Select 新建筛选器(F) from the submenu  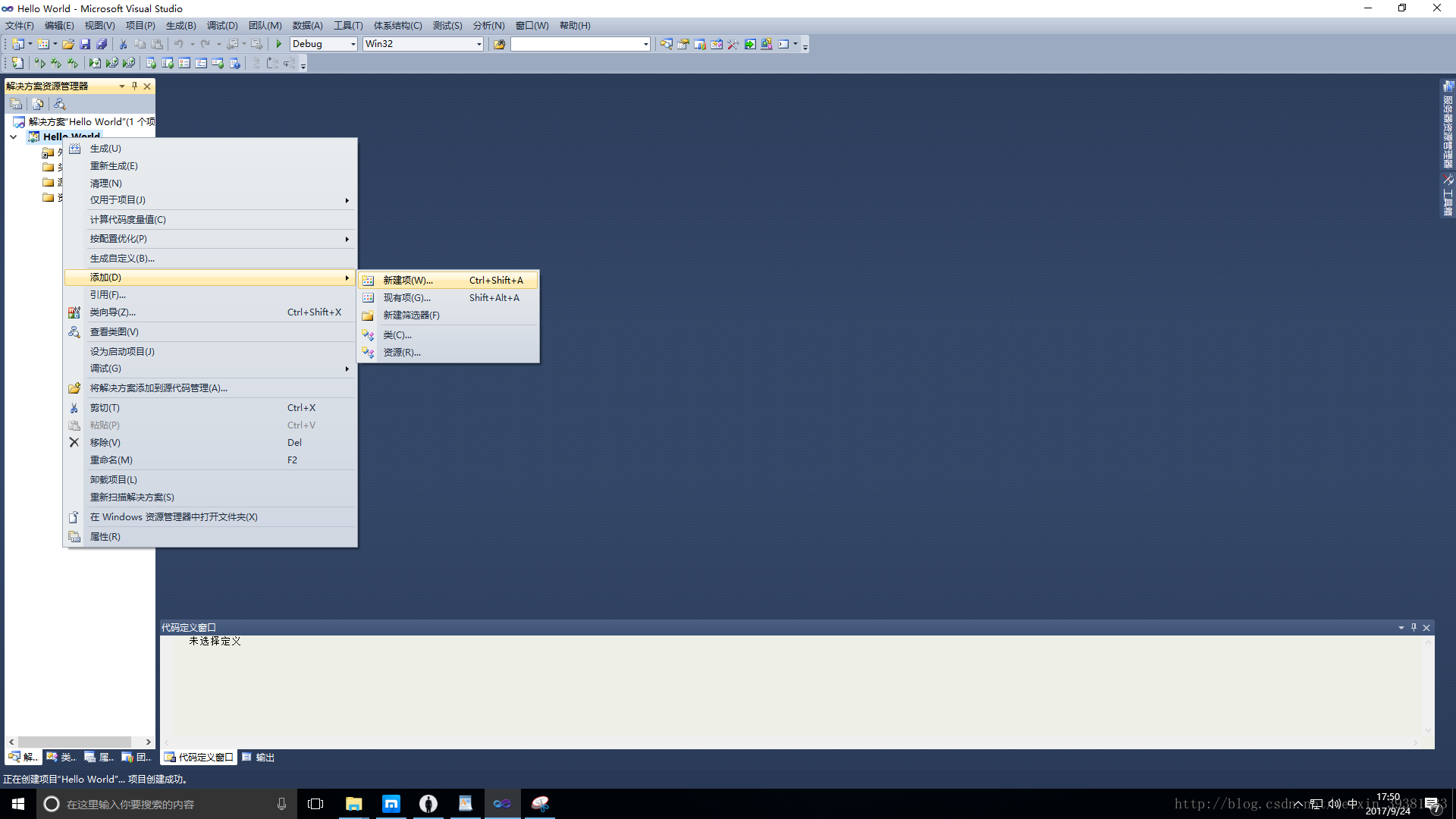point(448,315)
